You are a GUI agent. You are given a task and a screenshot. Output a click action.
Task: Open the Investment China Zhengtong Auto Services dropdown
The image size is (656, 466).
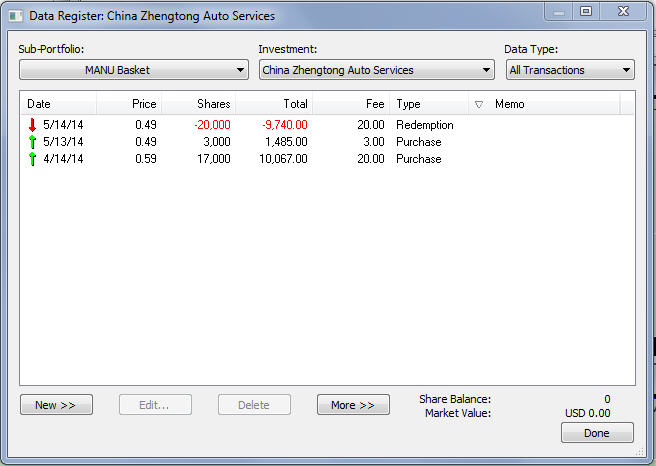(x=377, y=70)
